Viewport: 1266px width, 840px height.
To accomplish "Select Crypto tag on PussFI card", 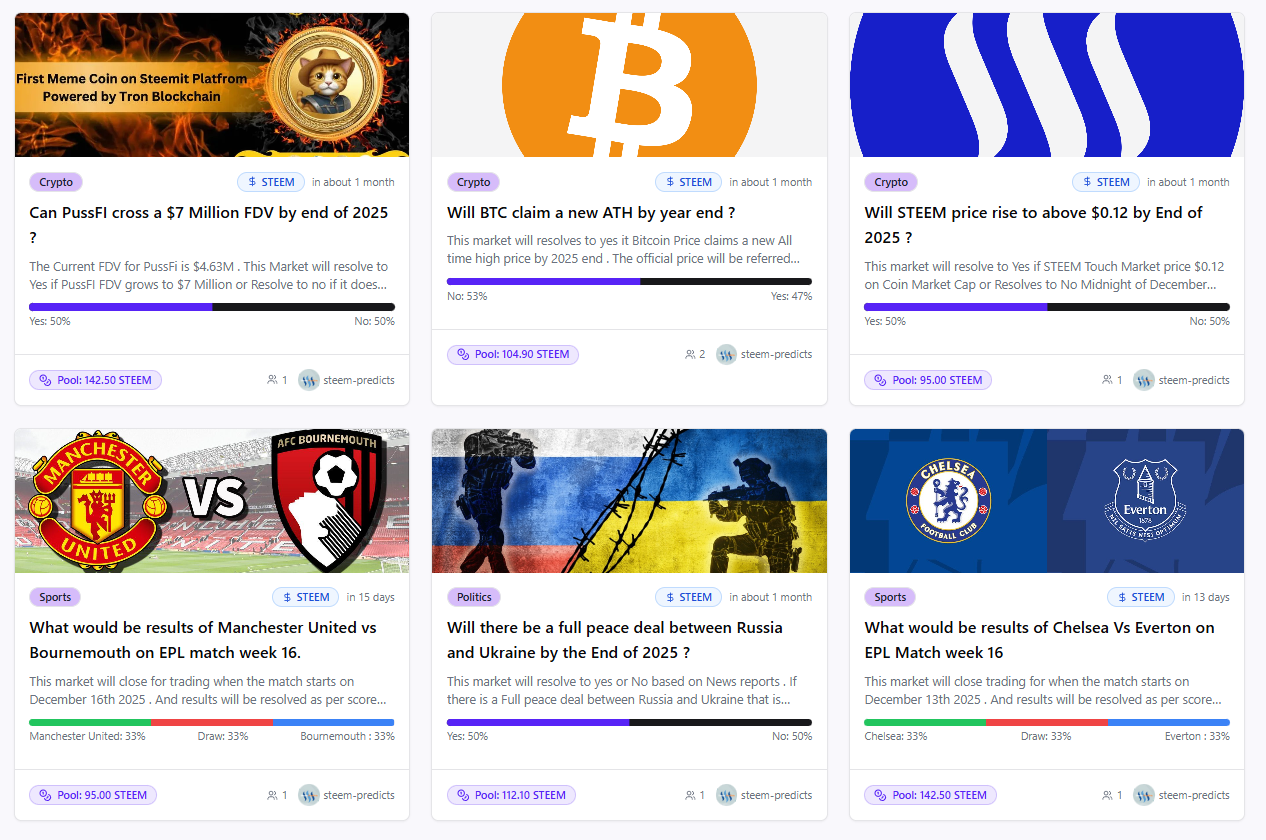I will point(56,182).
